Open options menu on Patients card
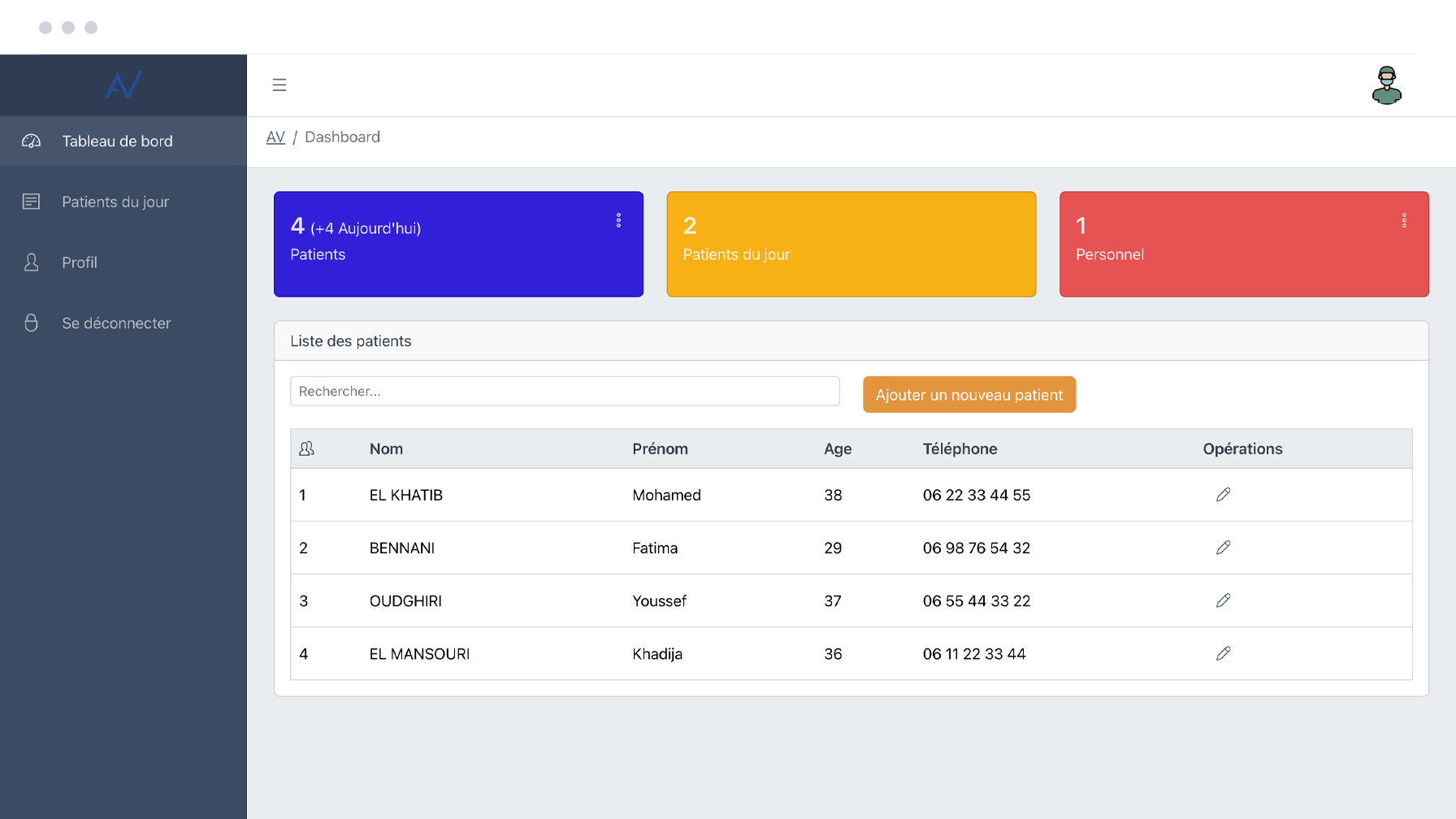 click(618, 220)
